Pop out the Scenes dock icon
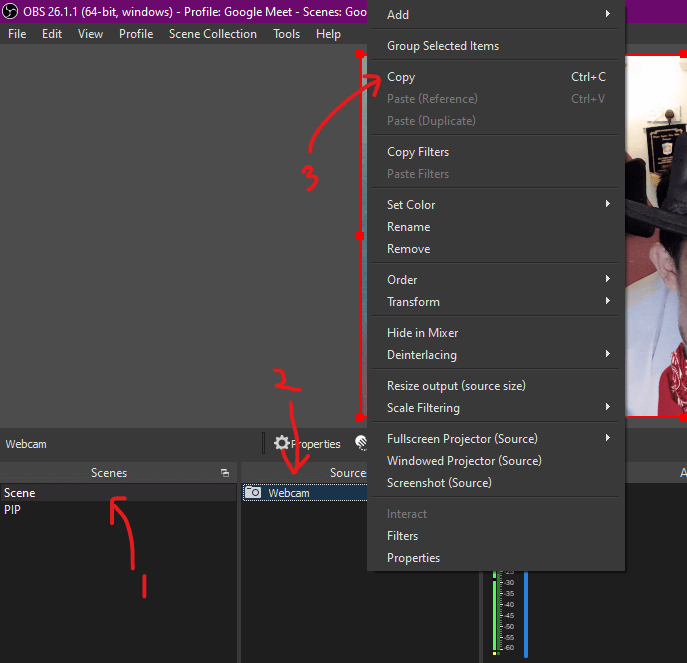Screen dimensions: 687x663 pyautogui.click(x=225, y=473)
